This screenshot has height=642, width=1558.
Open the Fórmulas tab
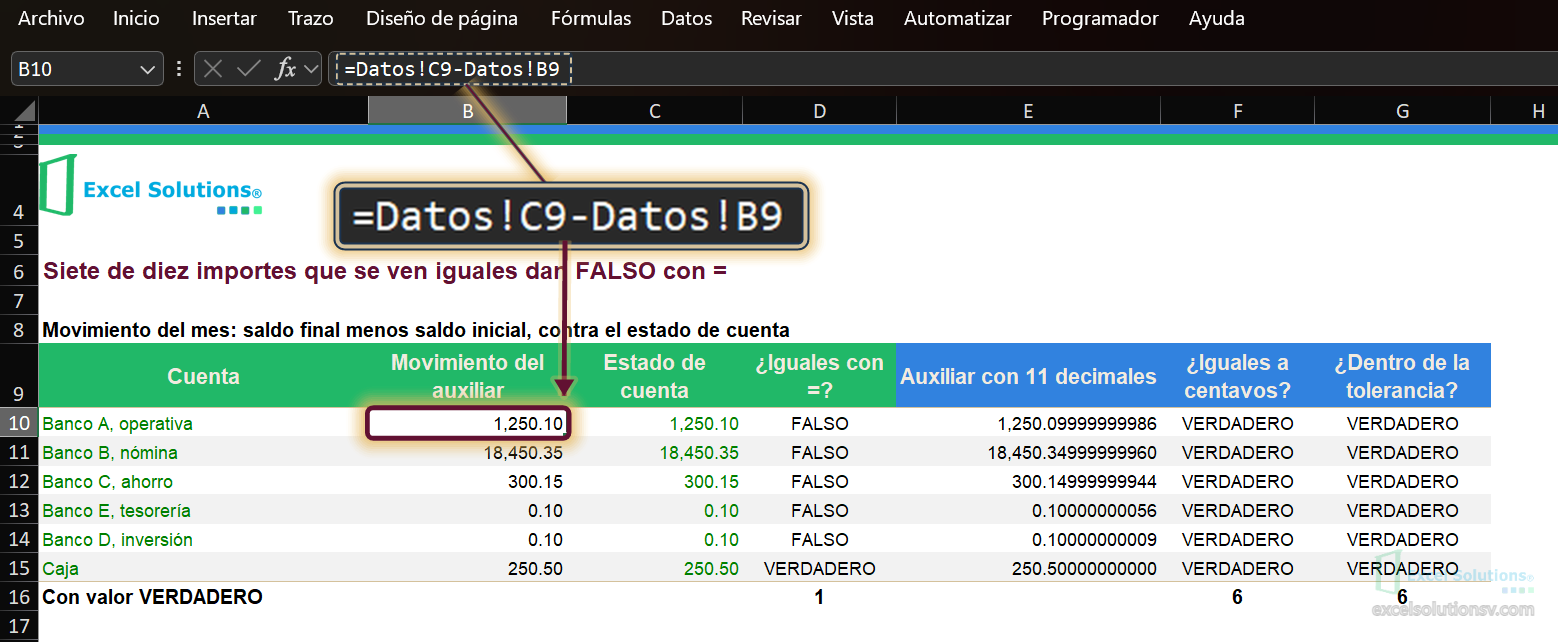click(591, 18)
